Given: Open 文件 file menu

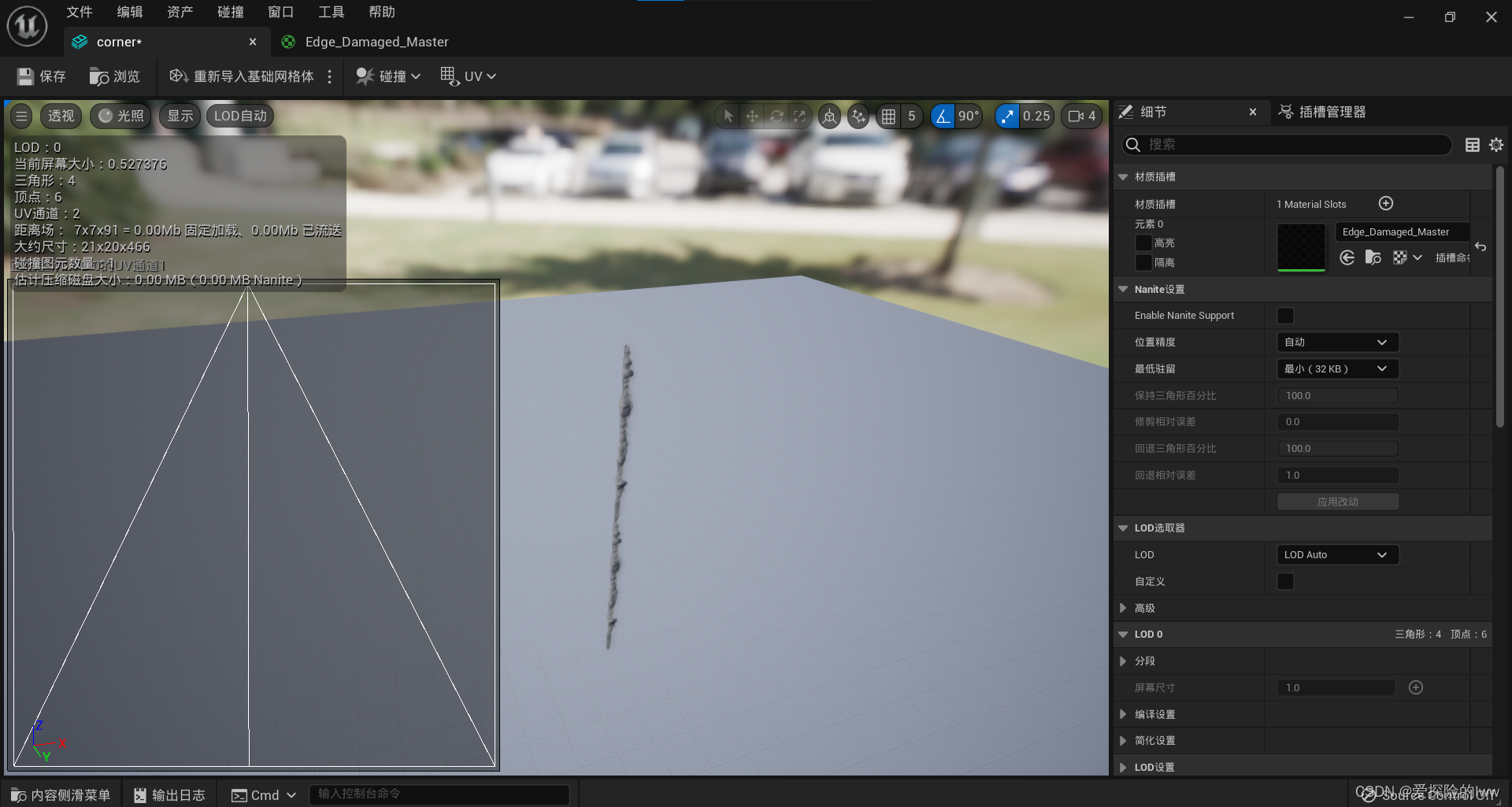Looking at the screenshot, I should pos(79,12).
